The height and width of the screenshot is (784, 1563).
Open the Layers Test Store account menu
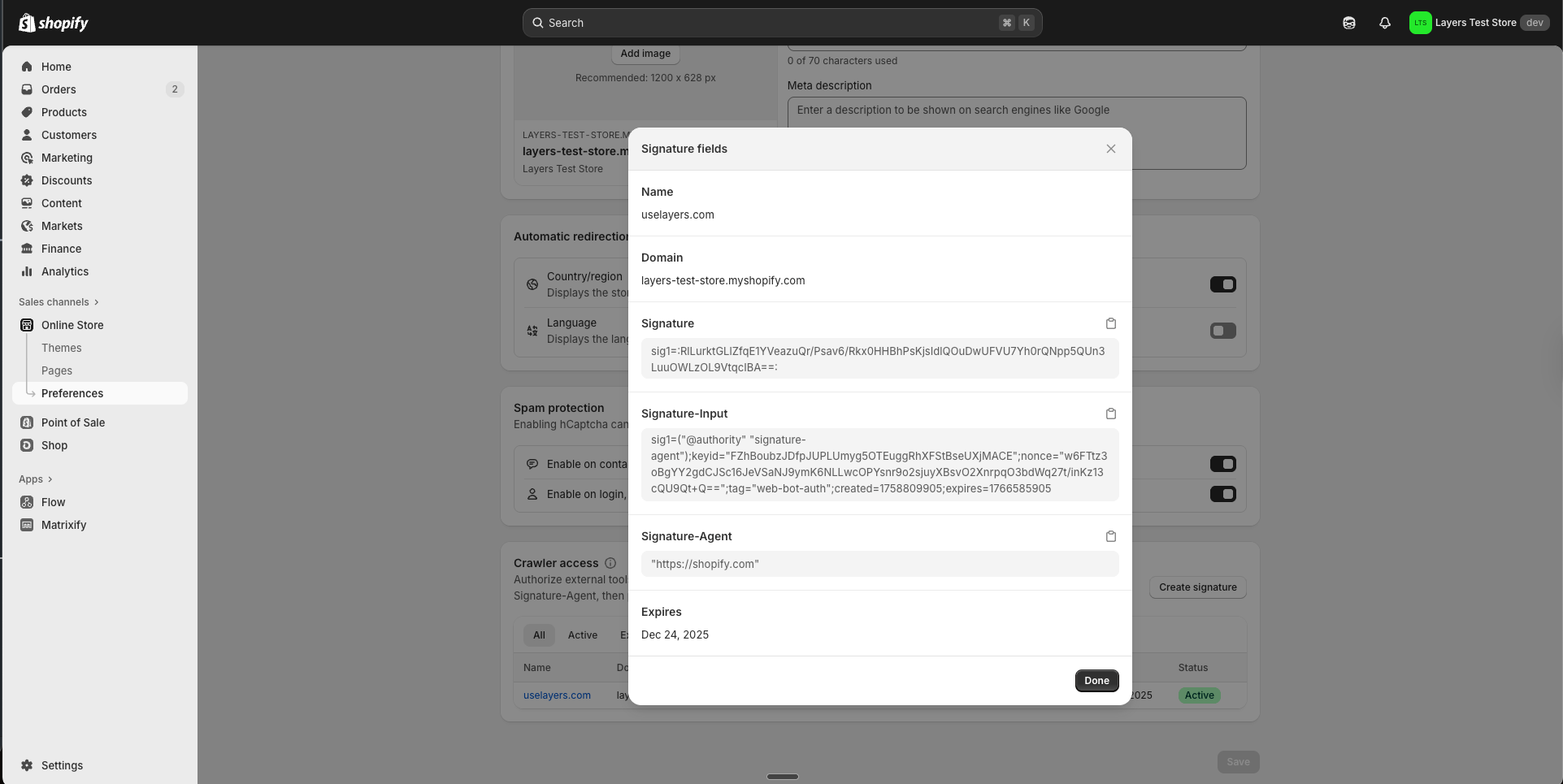click(x=1478, y=23)
